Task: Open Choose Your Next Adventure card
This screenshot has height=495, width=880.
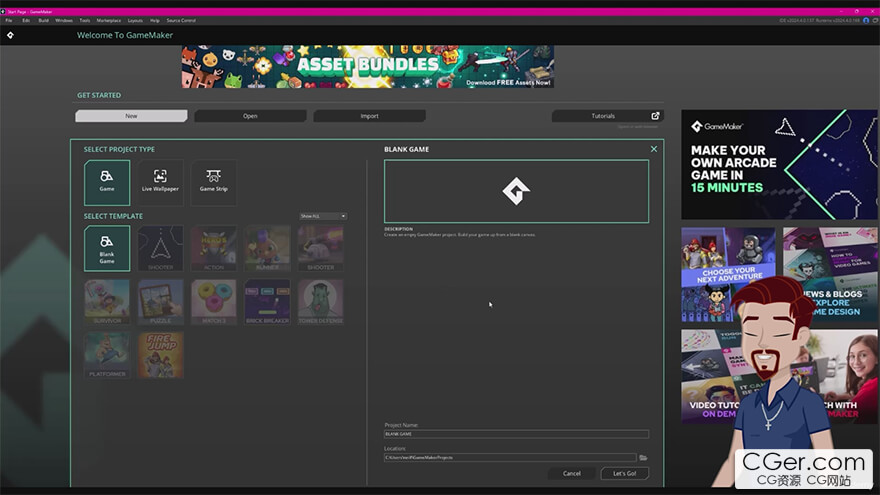Action: point(728,274)
